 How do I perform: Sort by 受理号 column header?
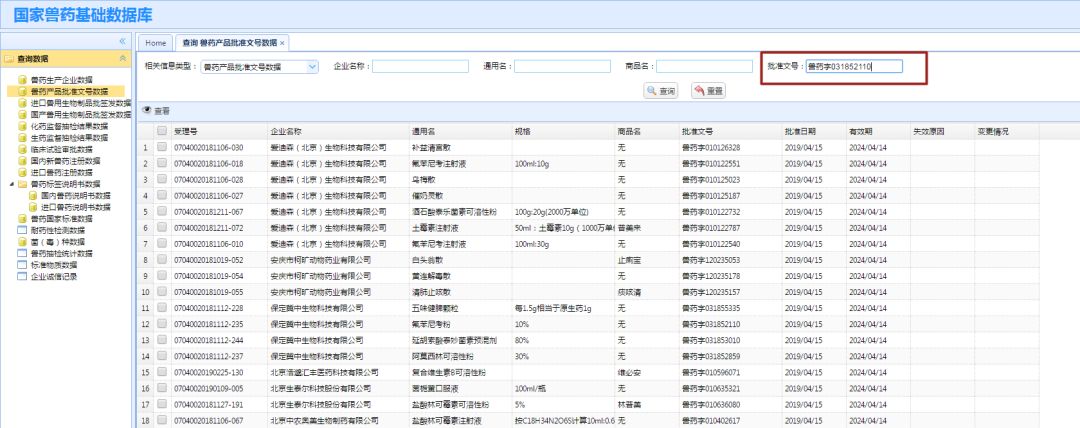point(218,131)
